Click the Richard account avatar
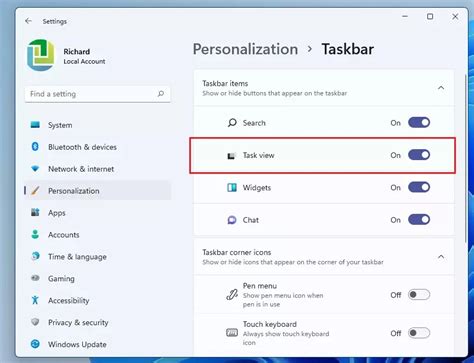Image resolution: width=474 pixels, height=363 pixels. (41, 55)
